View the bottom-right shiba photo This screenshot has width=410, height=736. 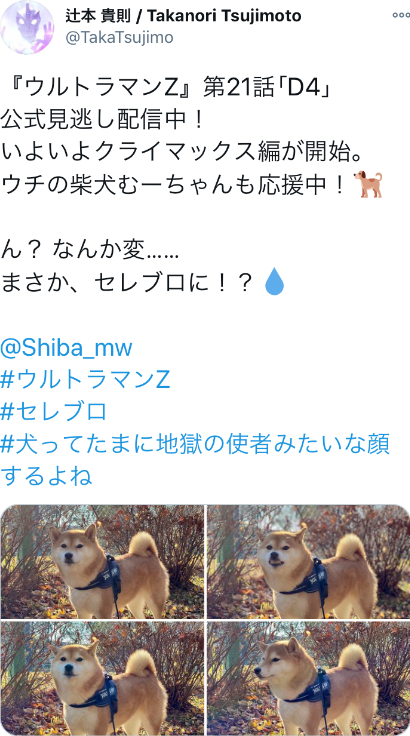(x=309, y=678)
